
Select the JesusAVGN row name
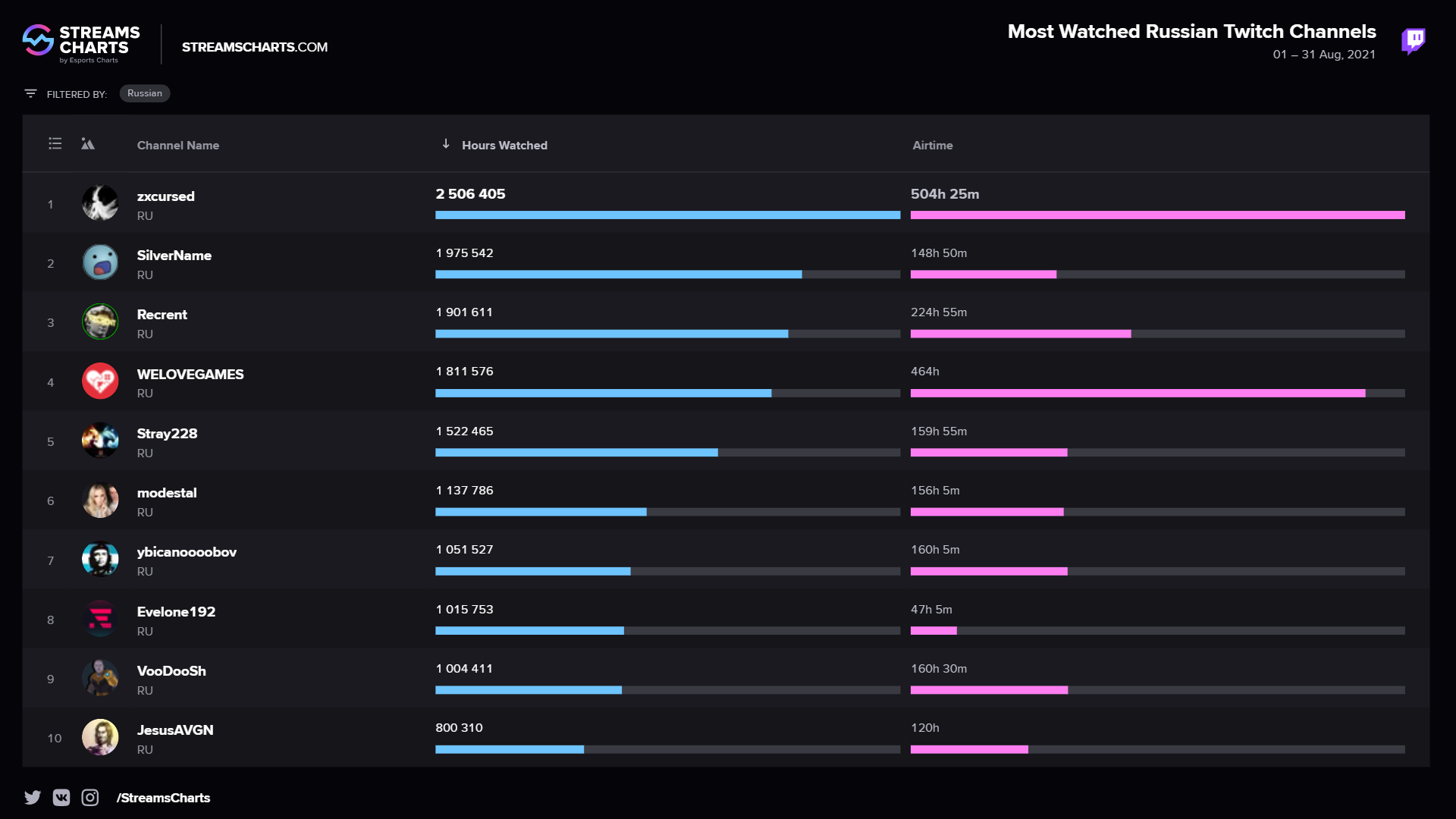(x=174, y=730)
